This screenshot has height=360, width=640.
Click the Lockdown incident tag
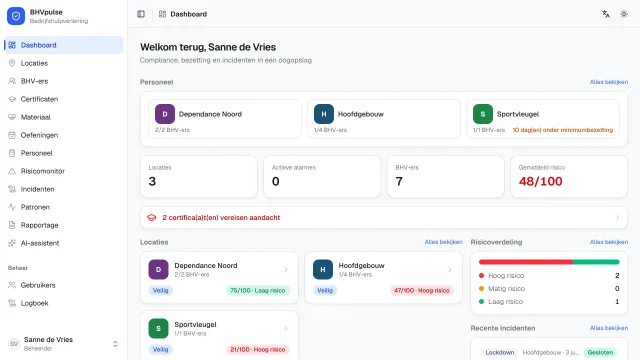click(500, 352)
